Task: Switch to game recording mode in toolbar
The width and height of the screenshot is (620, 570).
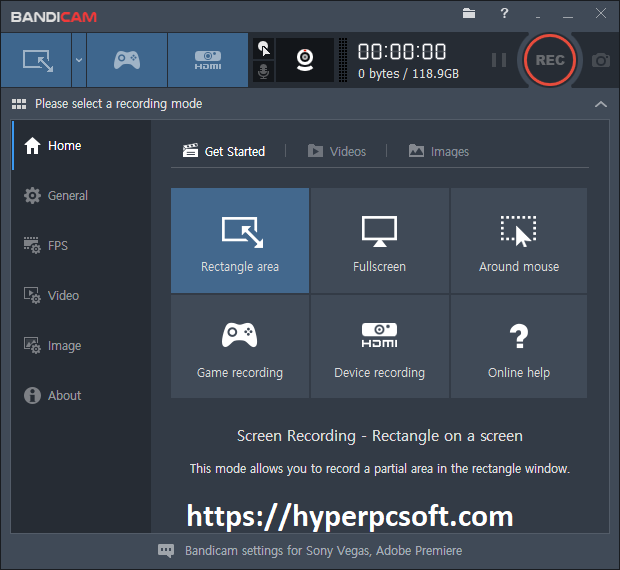Action: [x=127, y=60]
